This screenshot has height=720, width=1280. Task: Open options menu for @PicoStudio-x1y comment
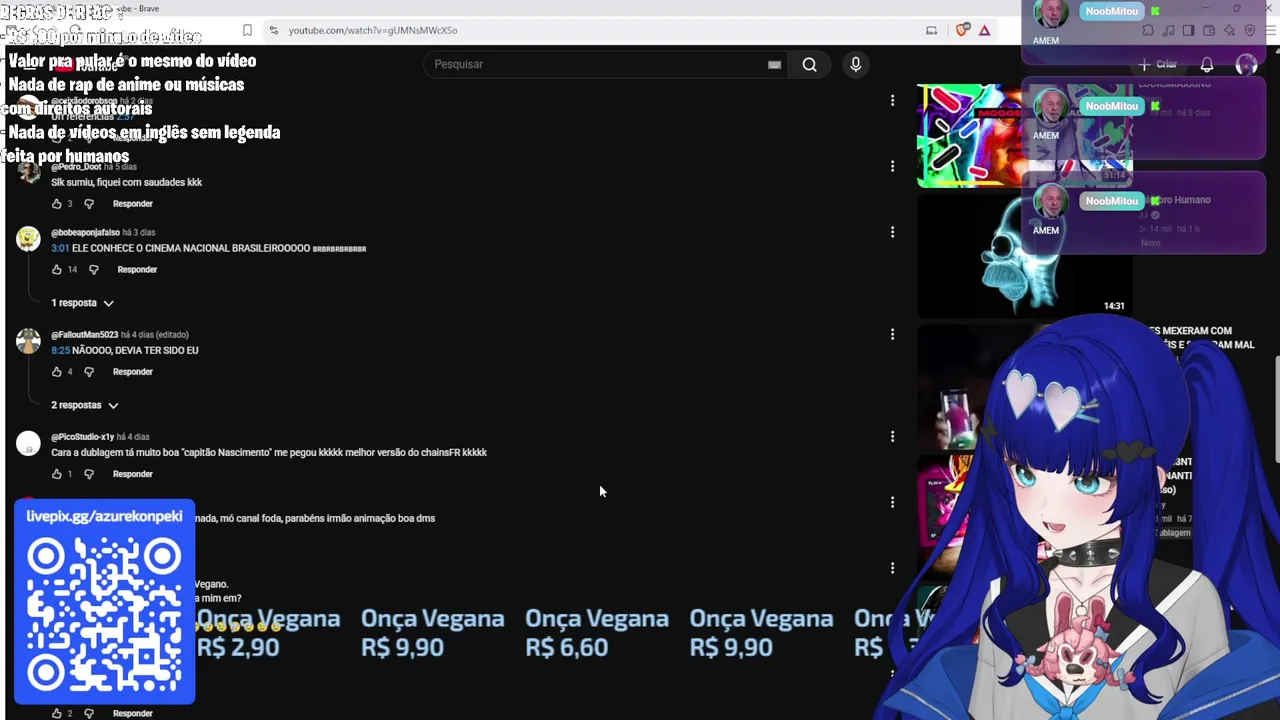click(892, 436)
